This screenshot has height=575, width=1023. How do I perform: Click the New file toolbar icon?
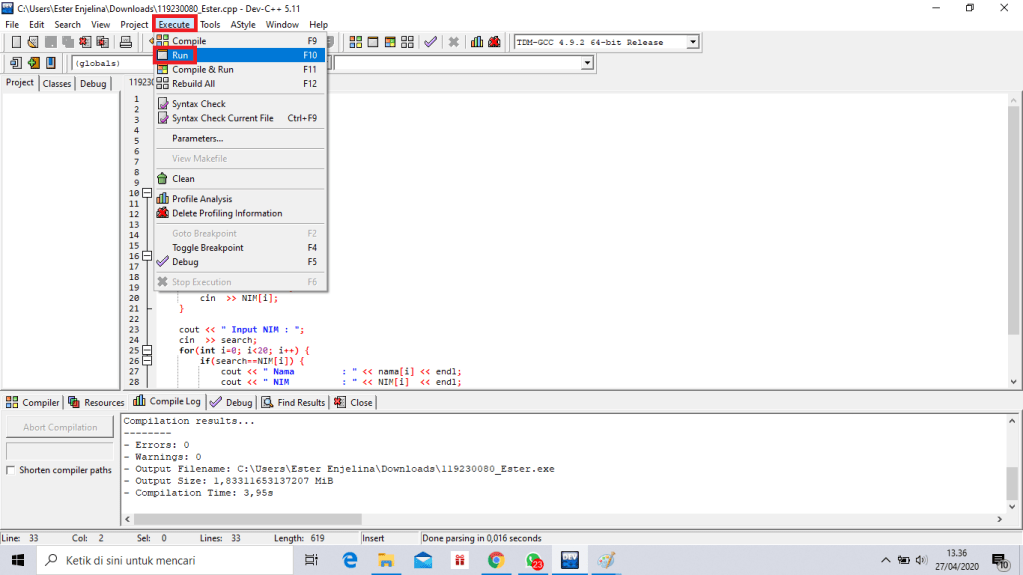(x=15, y=42)
